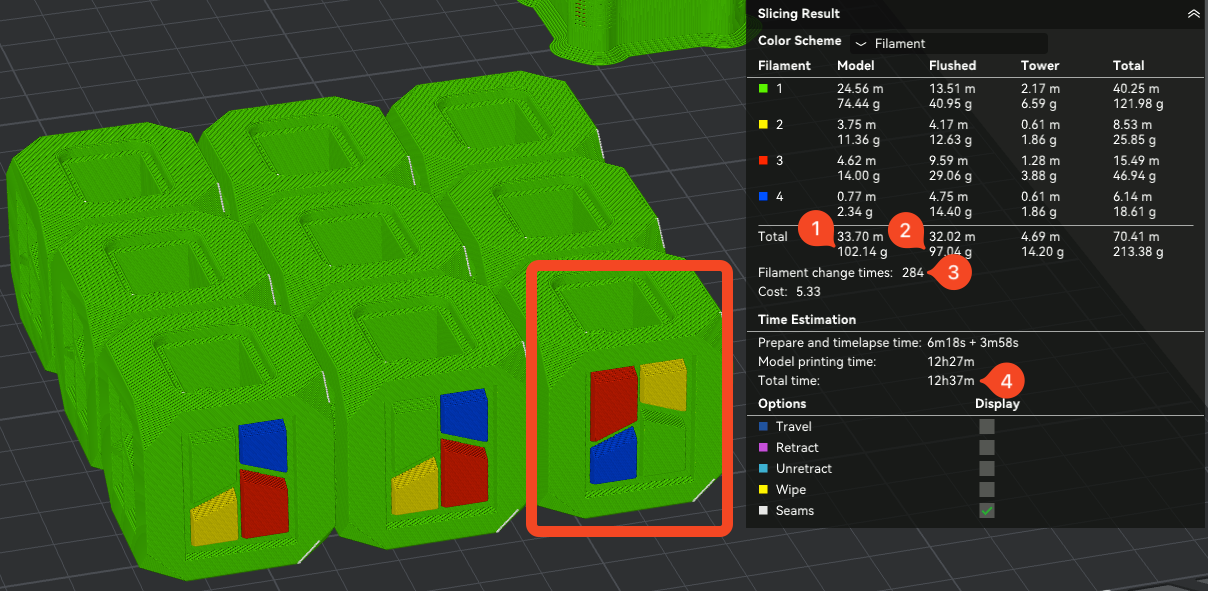This screenshot has height=591, width=1208.
Task: Click the magenta Retract legend color icon
Action: [x=764, y=448]
